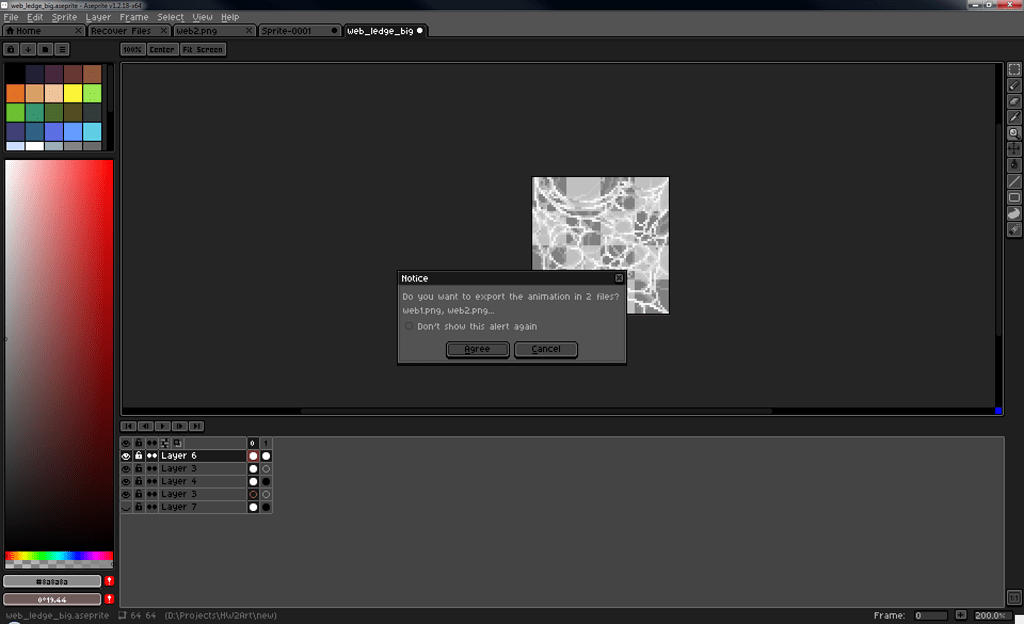
Task: Click the new frame icon beside Frame field
Action: (x=961, y=616)
